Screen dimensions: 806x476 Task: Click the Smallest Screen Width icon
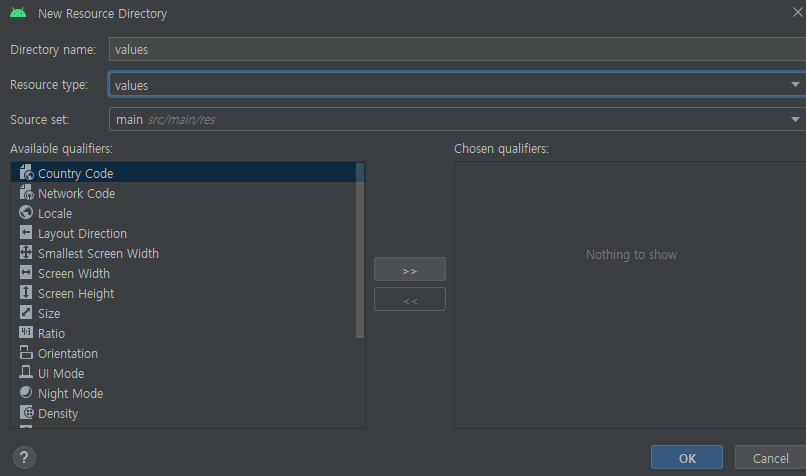(x=26, y=252)
